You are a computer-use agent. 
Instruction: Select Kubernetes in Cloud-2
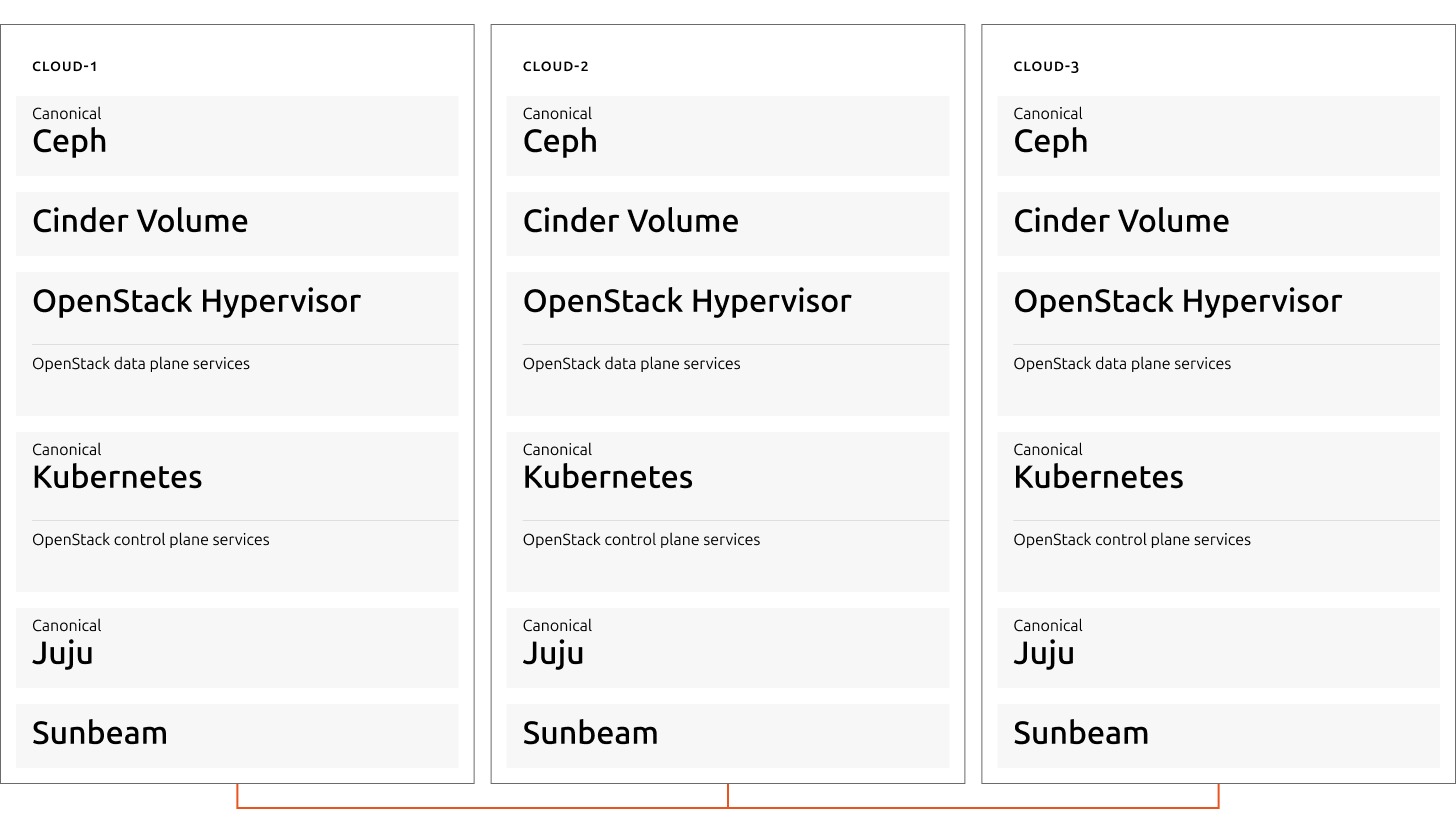pos(608,477)
